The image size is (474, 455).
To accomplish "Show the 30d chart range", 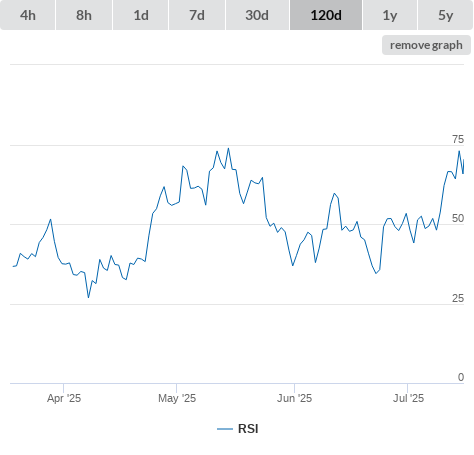I will point(257,15).
